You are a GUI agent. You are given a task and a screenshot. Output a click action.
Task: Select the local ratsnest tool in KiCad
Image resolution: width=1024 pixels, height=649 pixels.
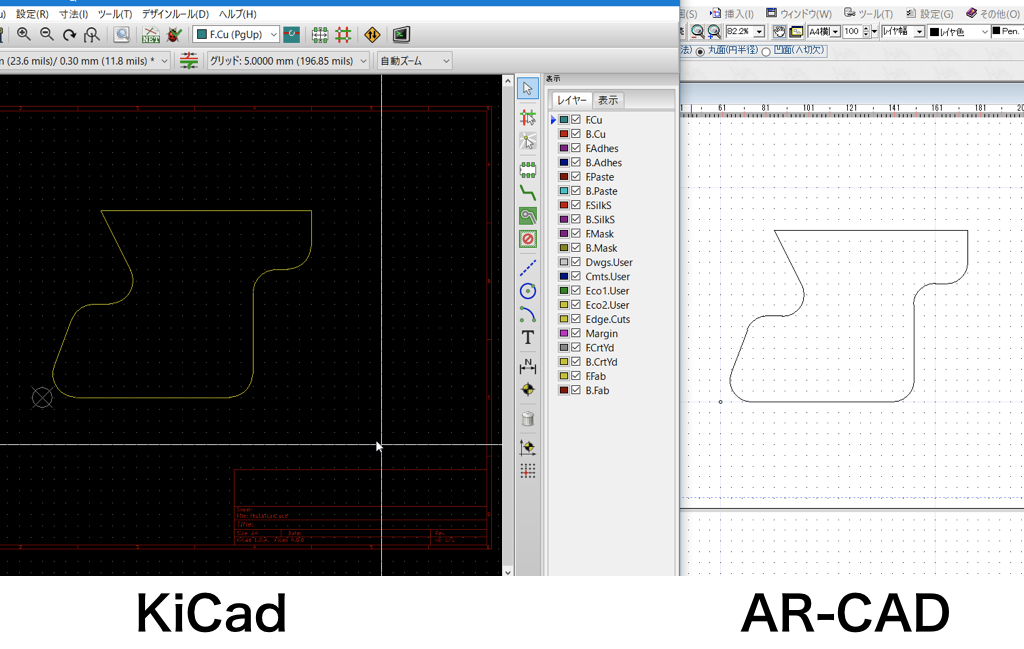pos(528,141)
